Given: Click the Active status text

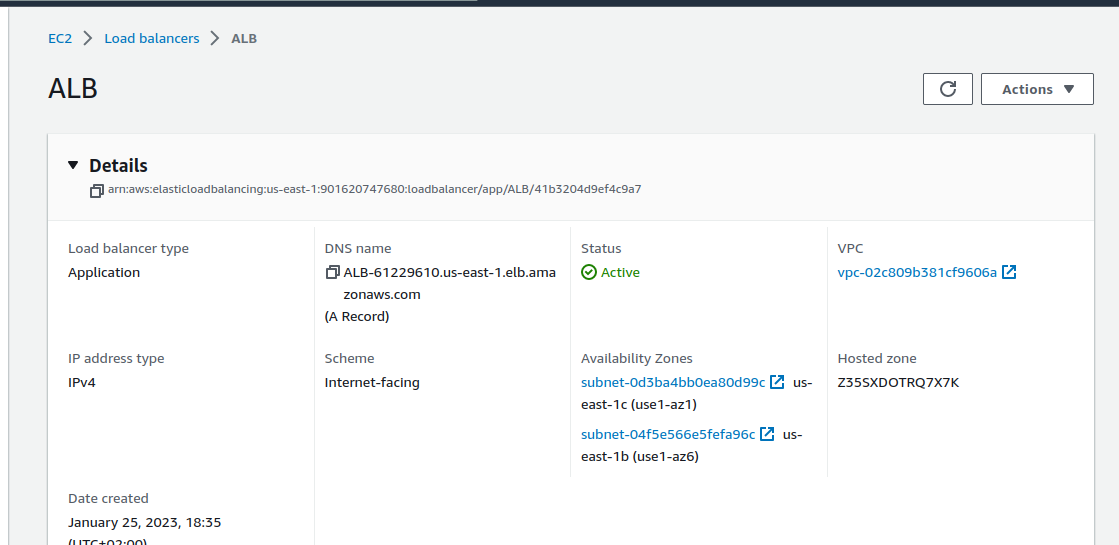Looking at the screenshot, I should pyautogui.click(x=620, y=272).
